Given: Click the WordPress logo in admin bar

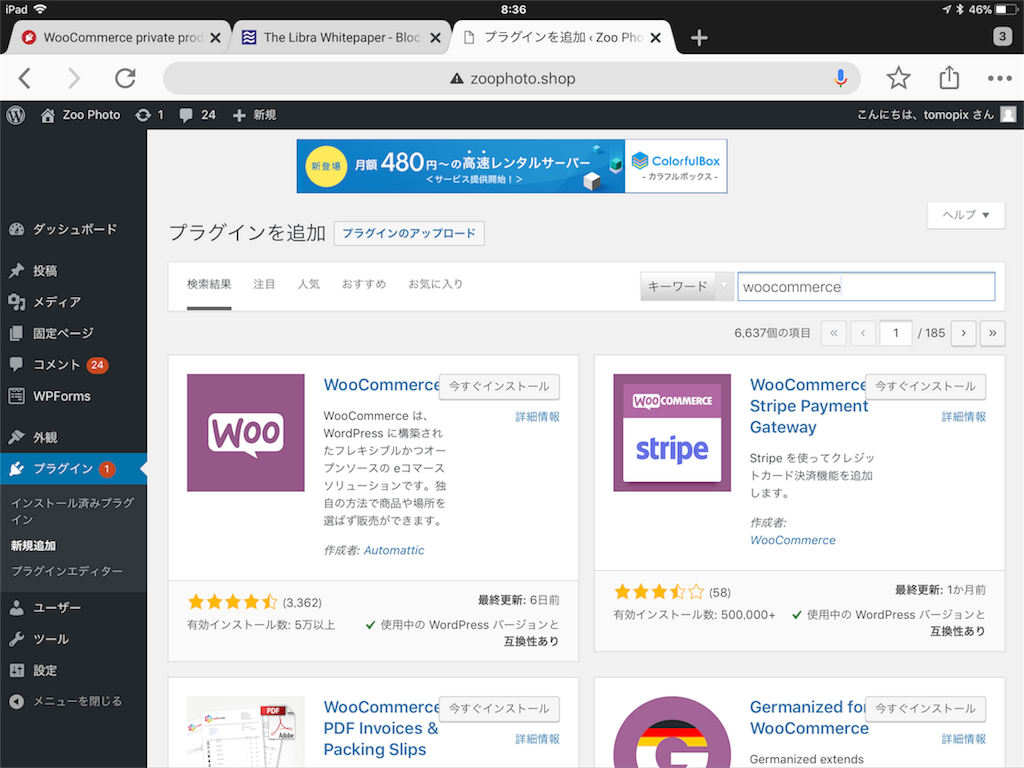Looking at the screenshot, I should (x=16, y=115).
